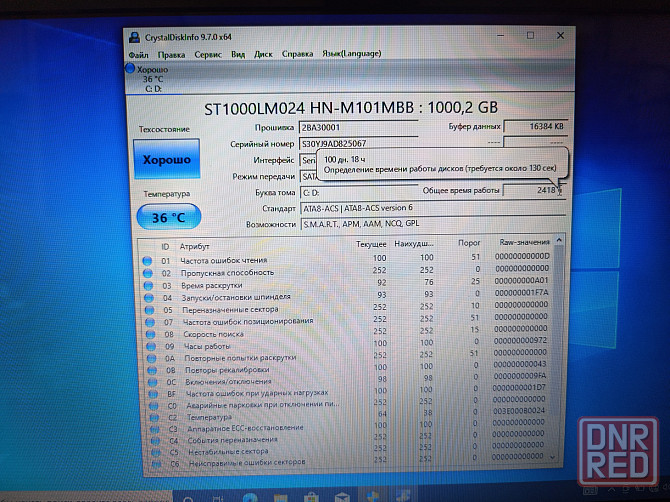
Task: Click the Текущее column header
Action: pos(371,244)
